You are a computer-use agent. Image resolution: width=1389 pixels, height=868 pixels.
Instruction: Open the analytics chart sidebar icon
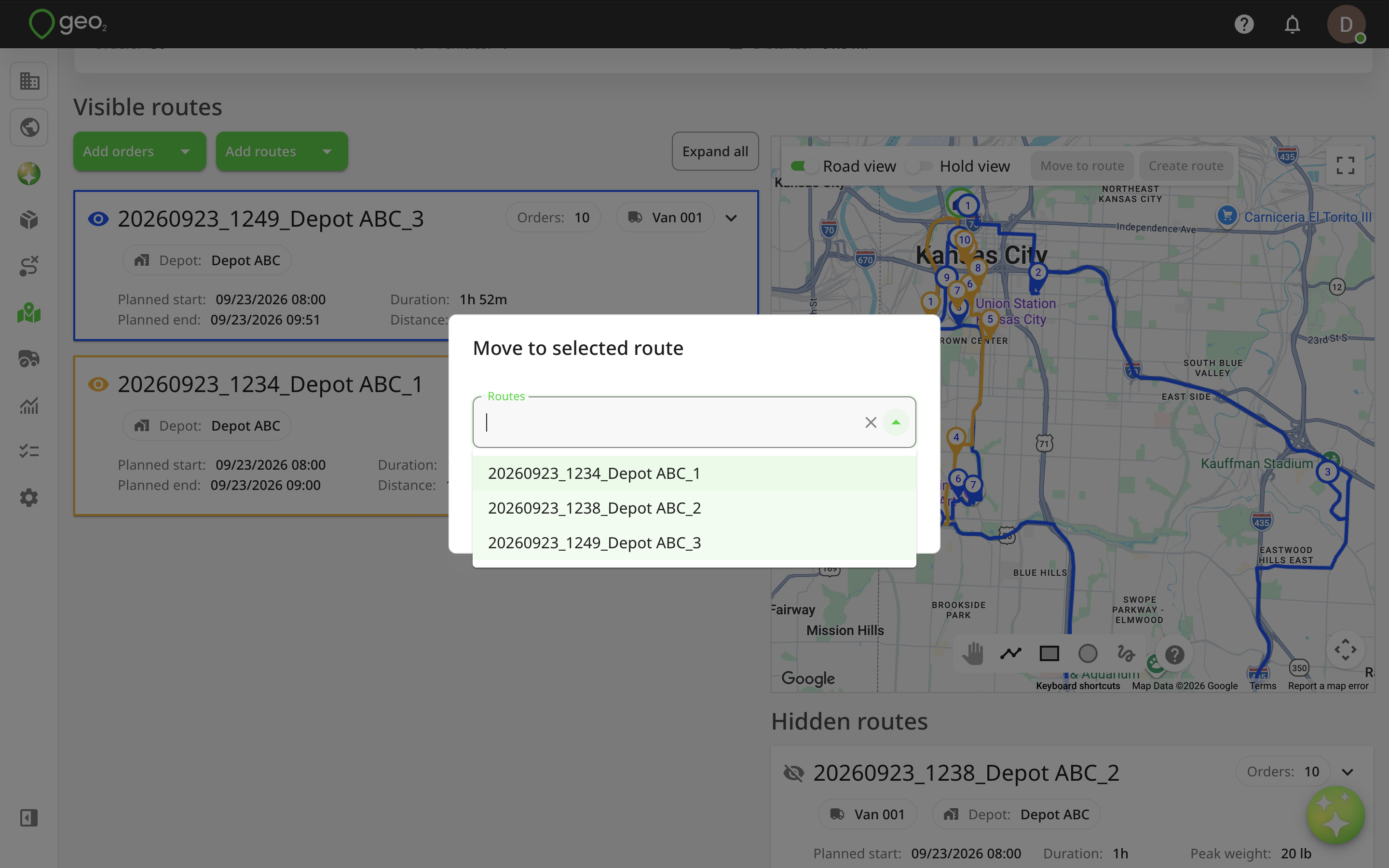29,405
